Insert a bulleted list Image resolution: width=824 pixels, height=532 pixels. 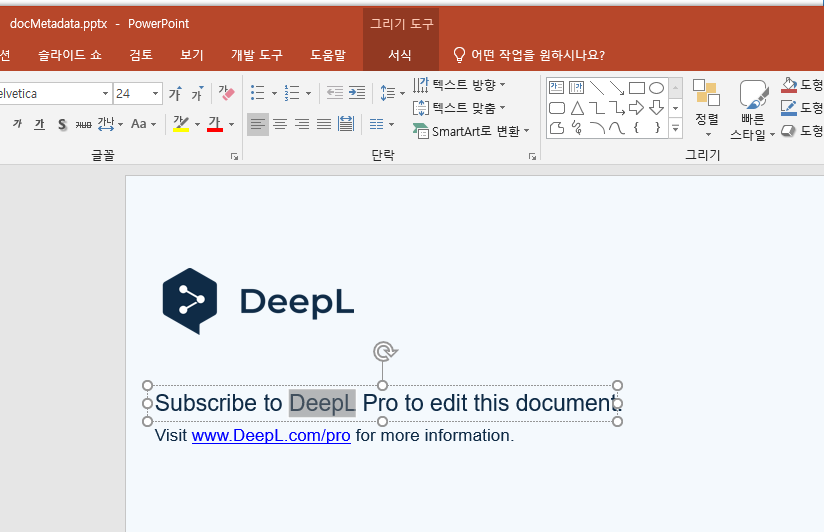point(258,93)
